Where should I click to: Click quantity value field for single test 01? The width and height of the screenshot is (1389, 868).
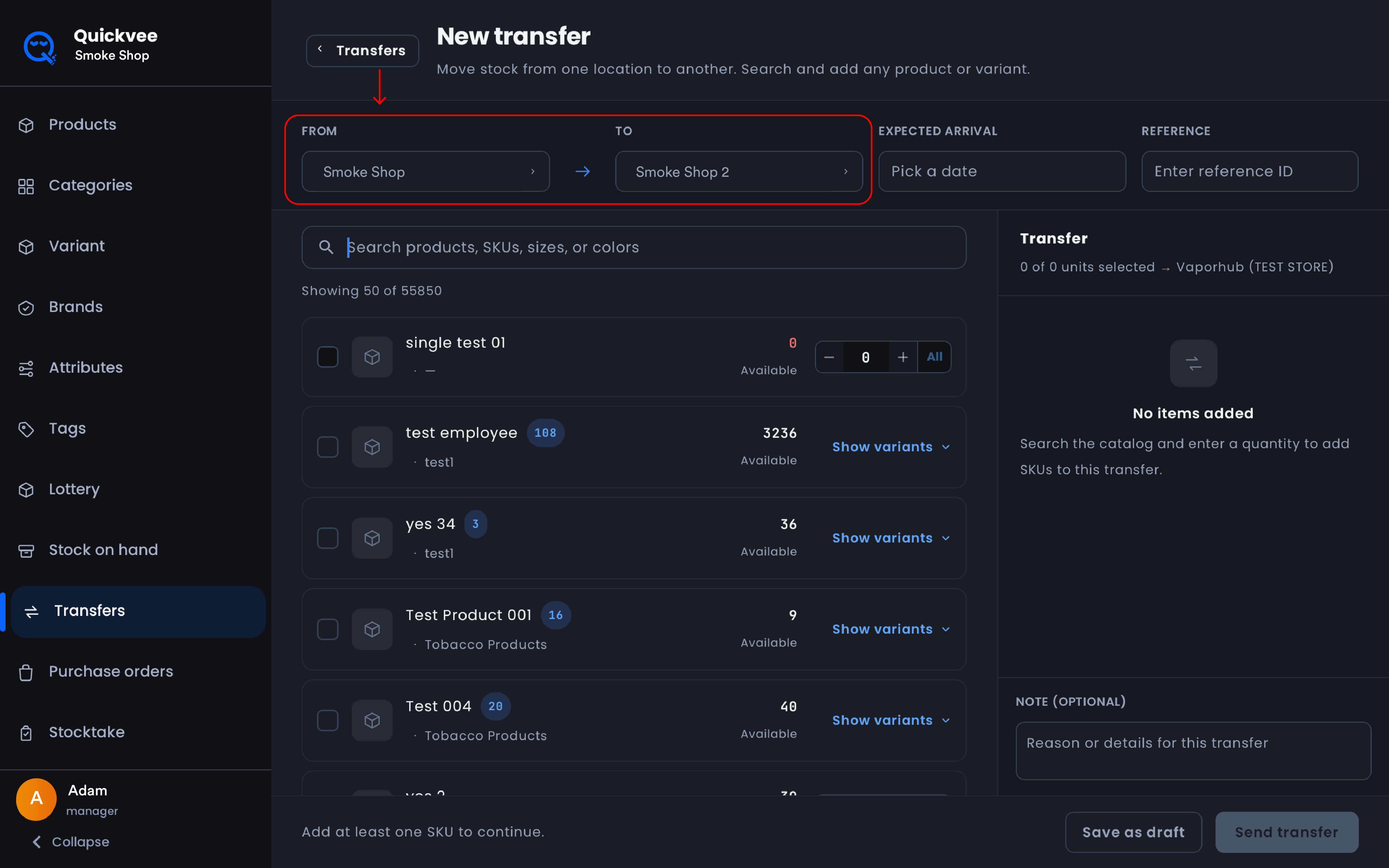coord(865,357)
